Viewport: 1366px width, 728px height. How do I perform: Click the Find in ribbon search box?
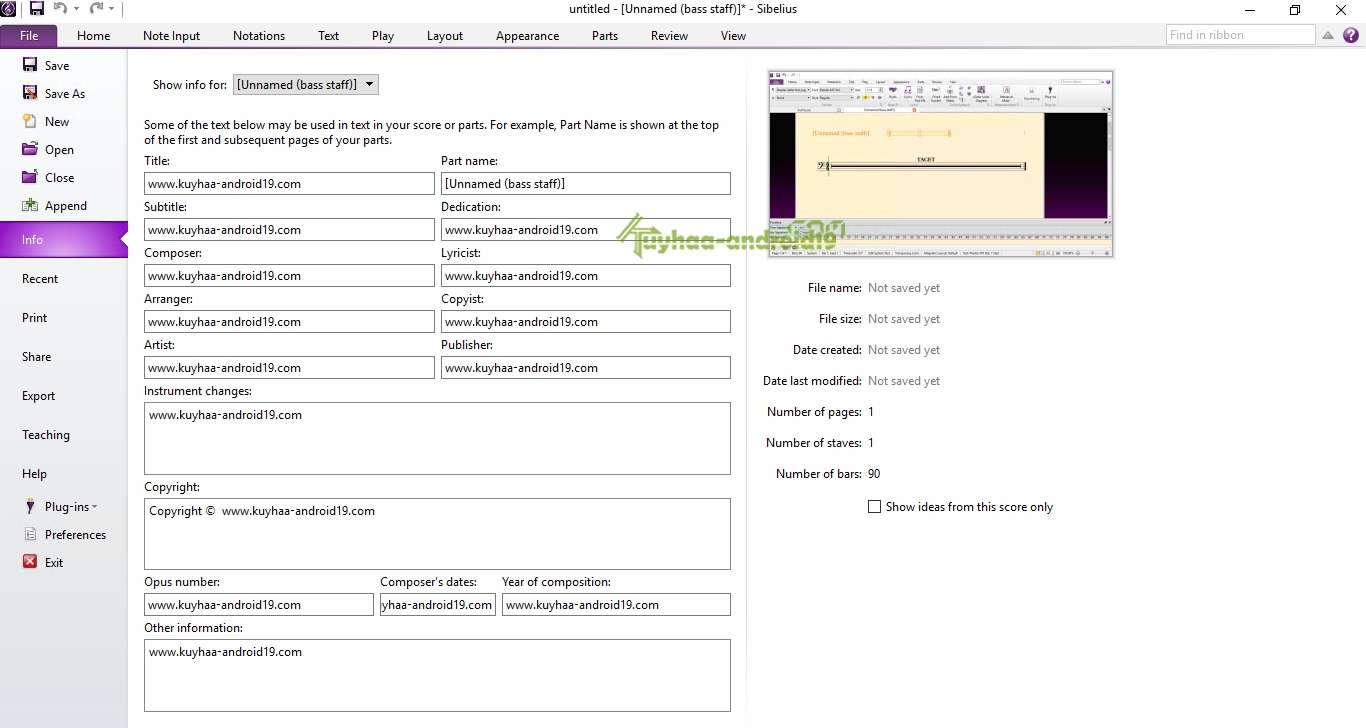coord(1240,35)
